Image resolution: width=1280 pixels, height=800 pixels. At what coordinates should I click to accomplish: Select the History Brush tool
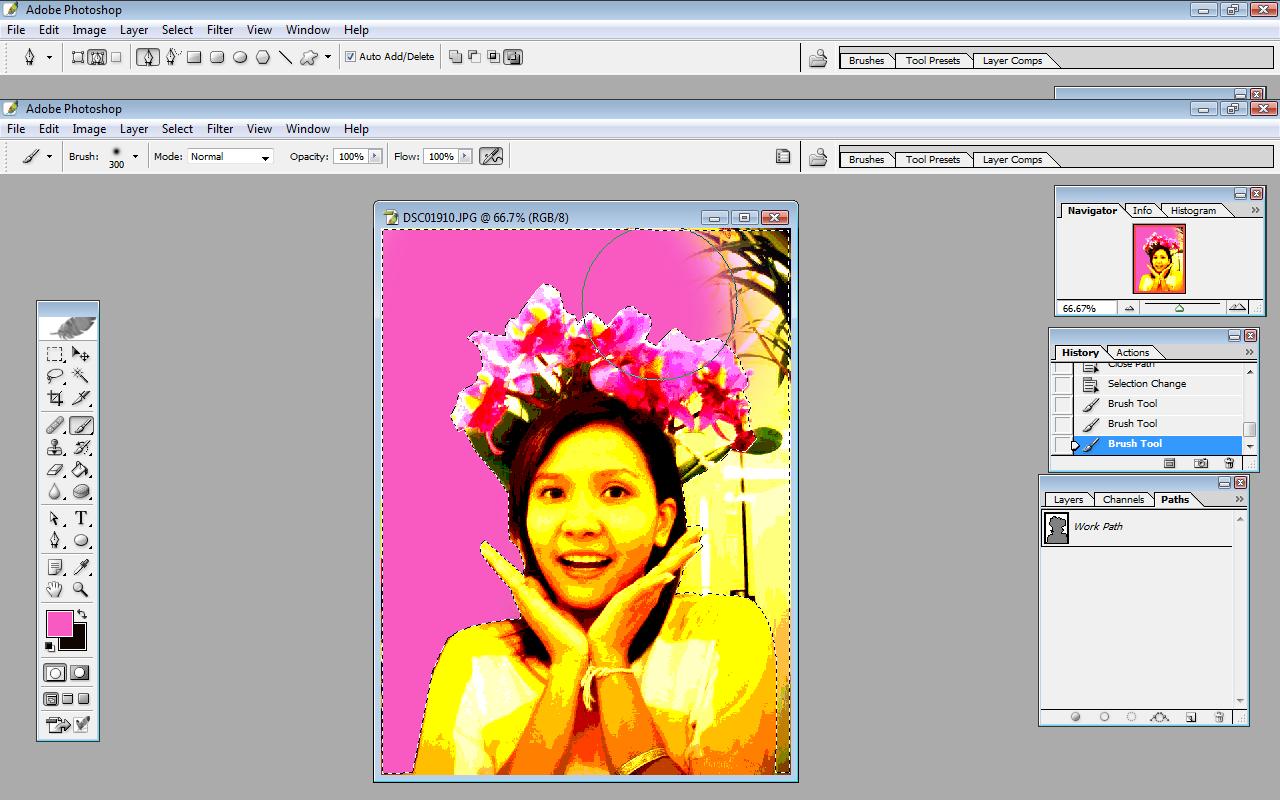point(81,448)
